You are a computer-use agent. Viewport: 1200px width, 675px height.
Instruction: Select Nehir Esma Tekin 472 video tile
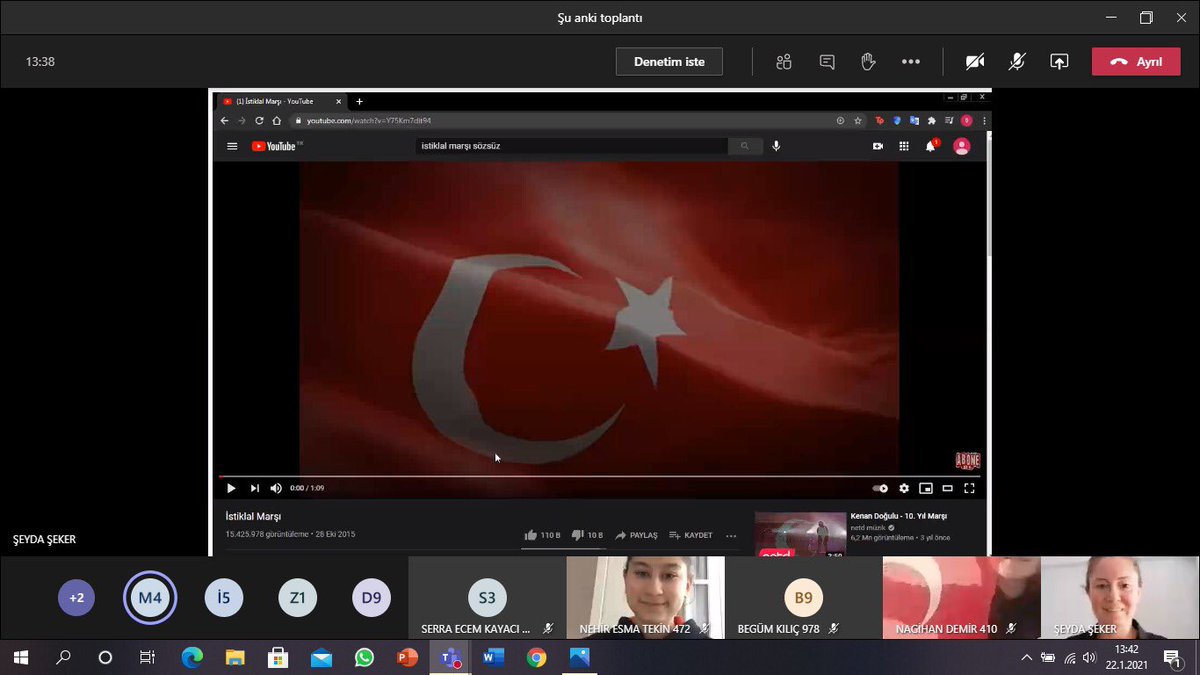645,598
